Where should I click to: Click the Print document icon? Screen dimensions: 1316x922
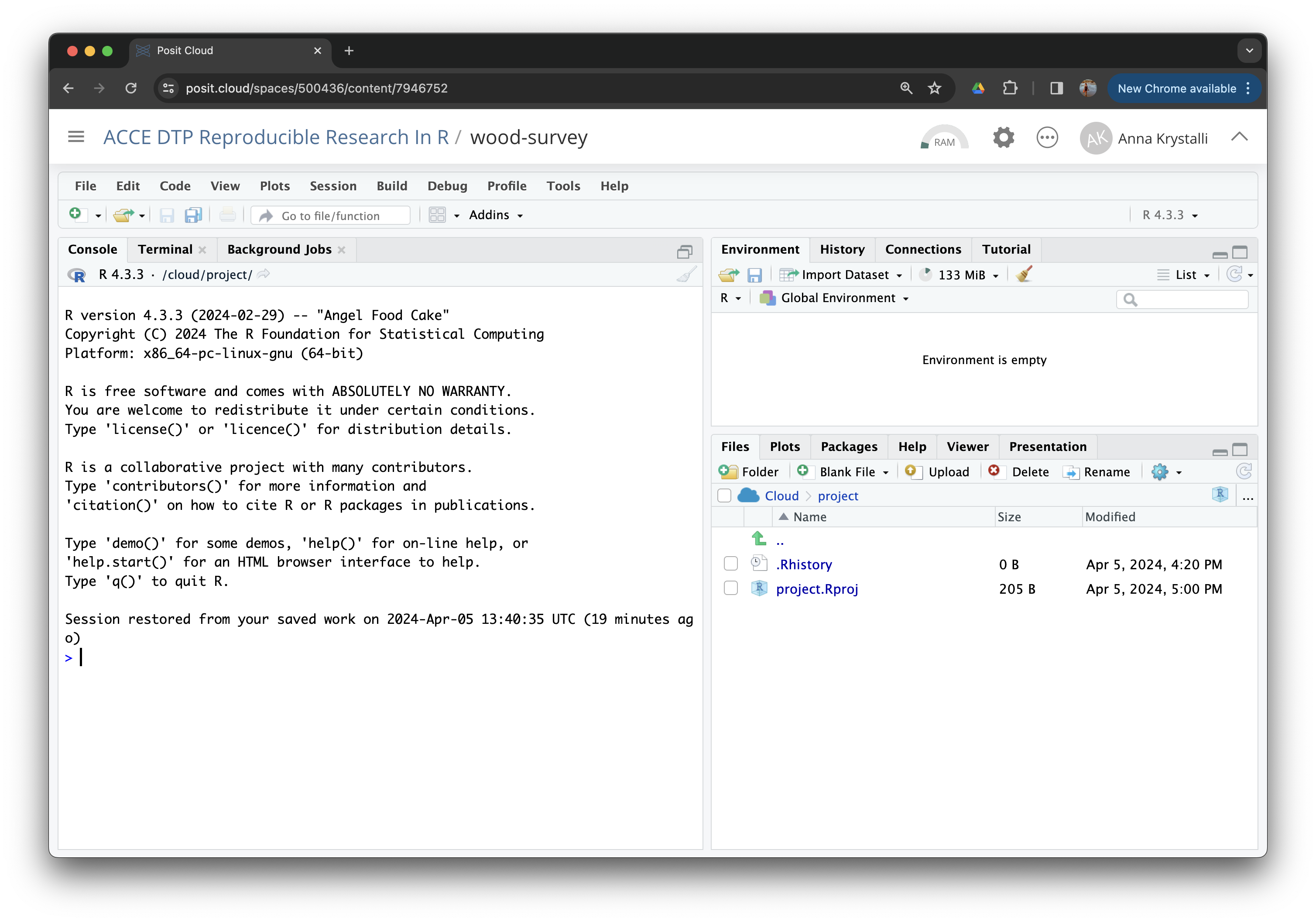point(227,215)
